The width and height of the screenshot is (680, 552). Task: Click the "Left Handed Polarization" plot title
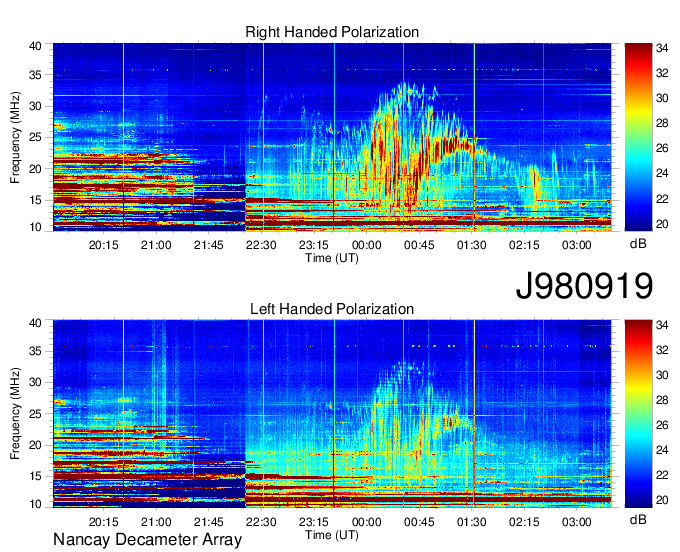[332, 309]
